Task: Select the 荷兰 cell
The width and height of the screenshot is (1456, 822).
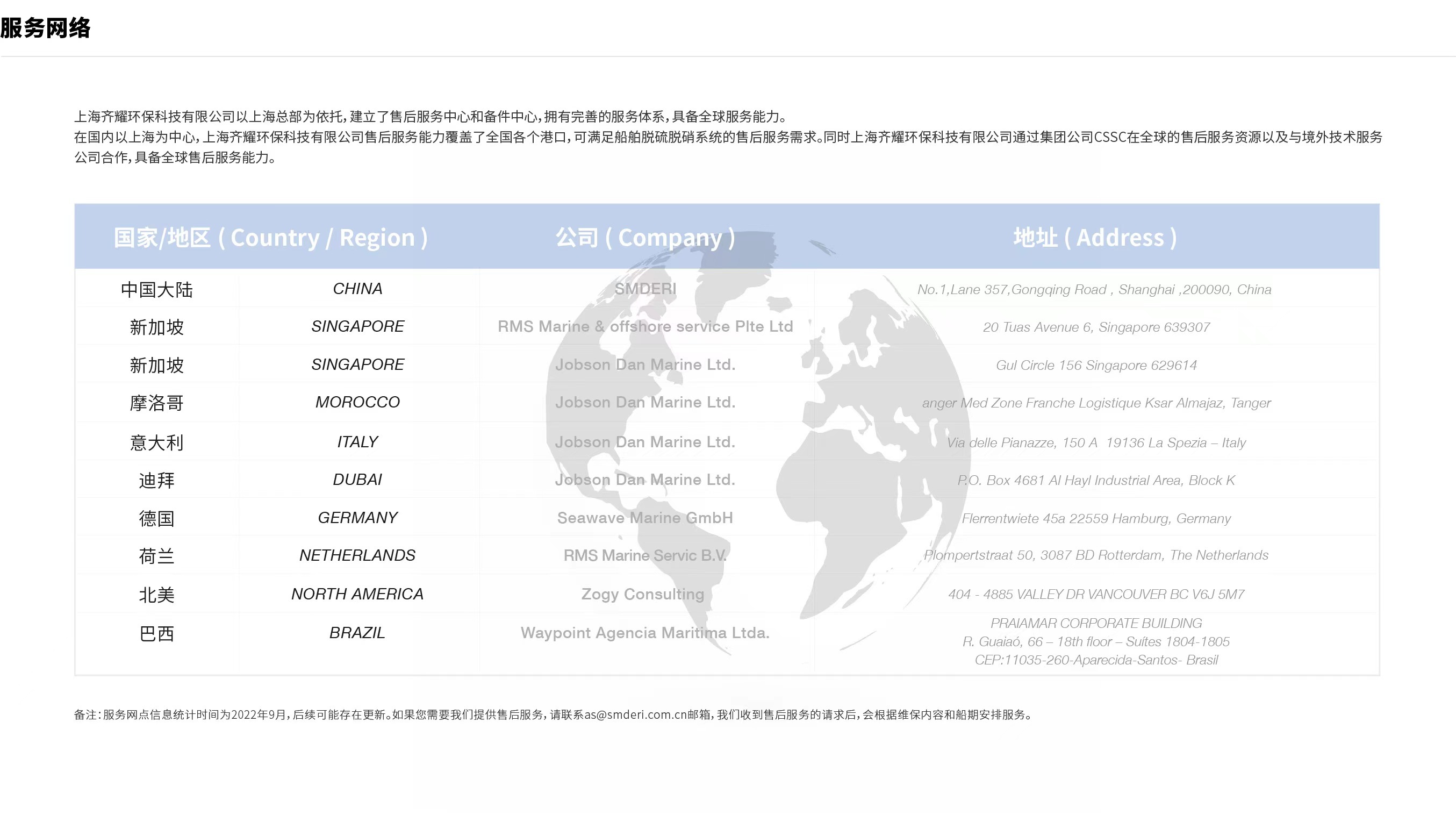Action: click(156, 556)
